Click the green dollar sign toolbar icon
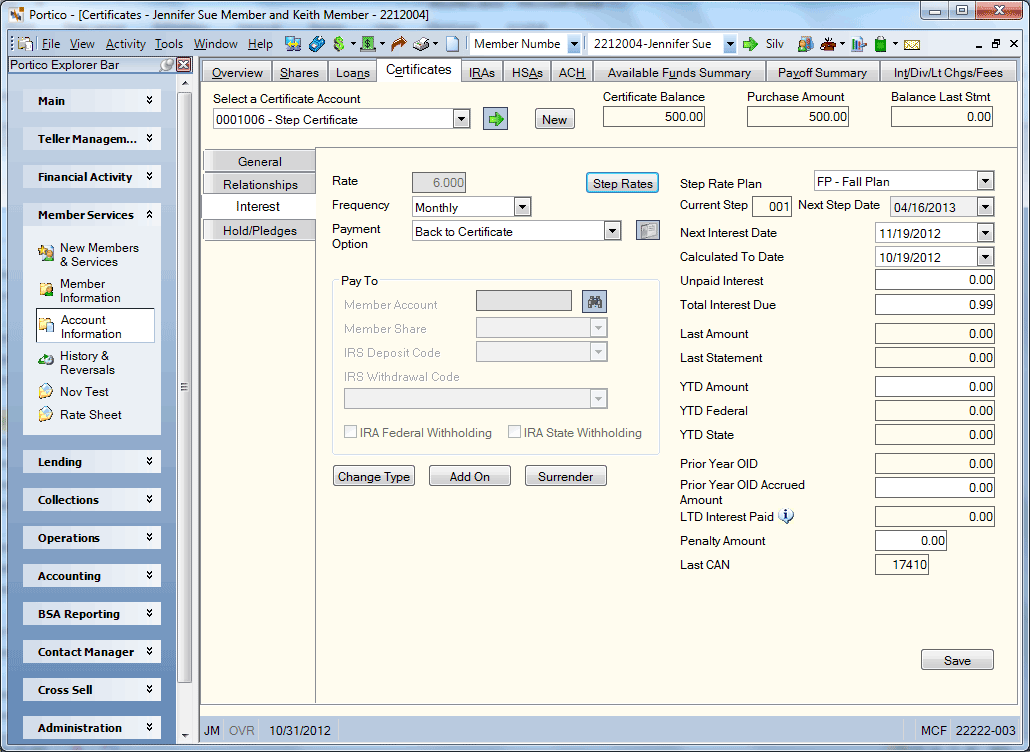 tap(339, 44)
